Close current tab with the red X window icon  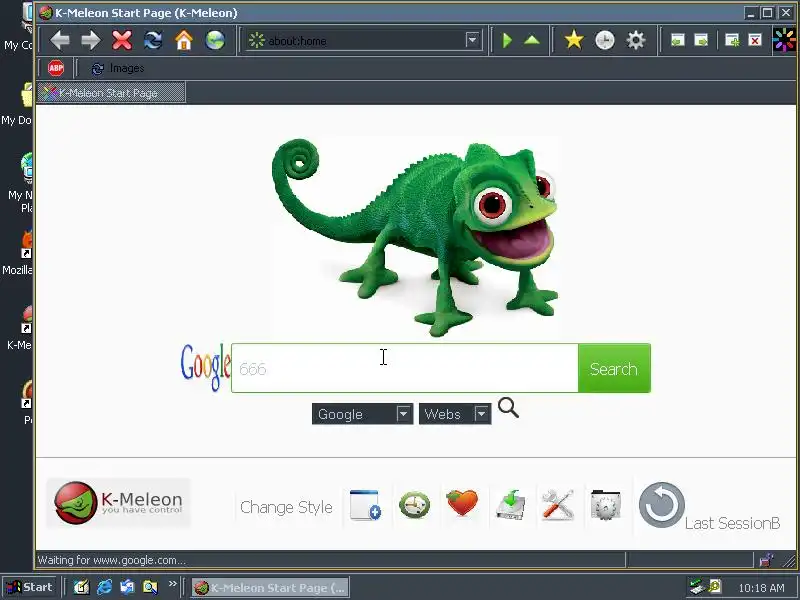[755, 40]
